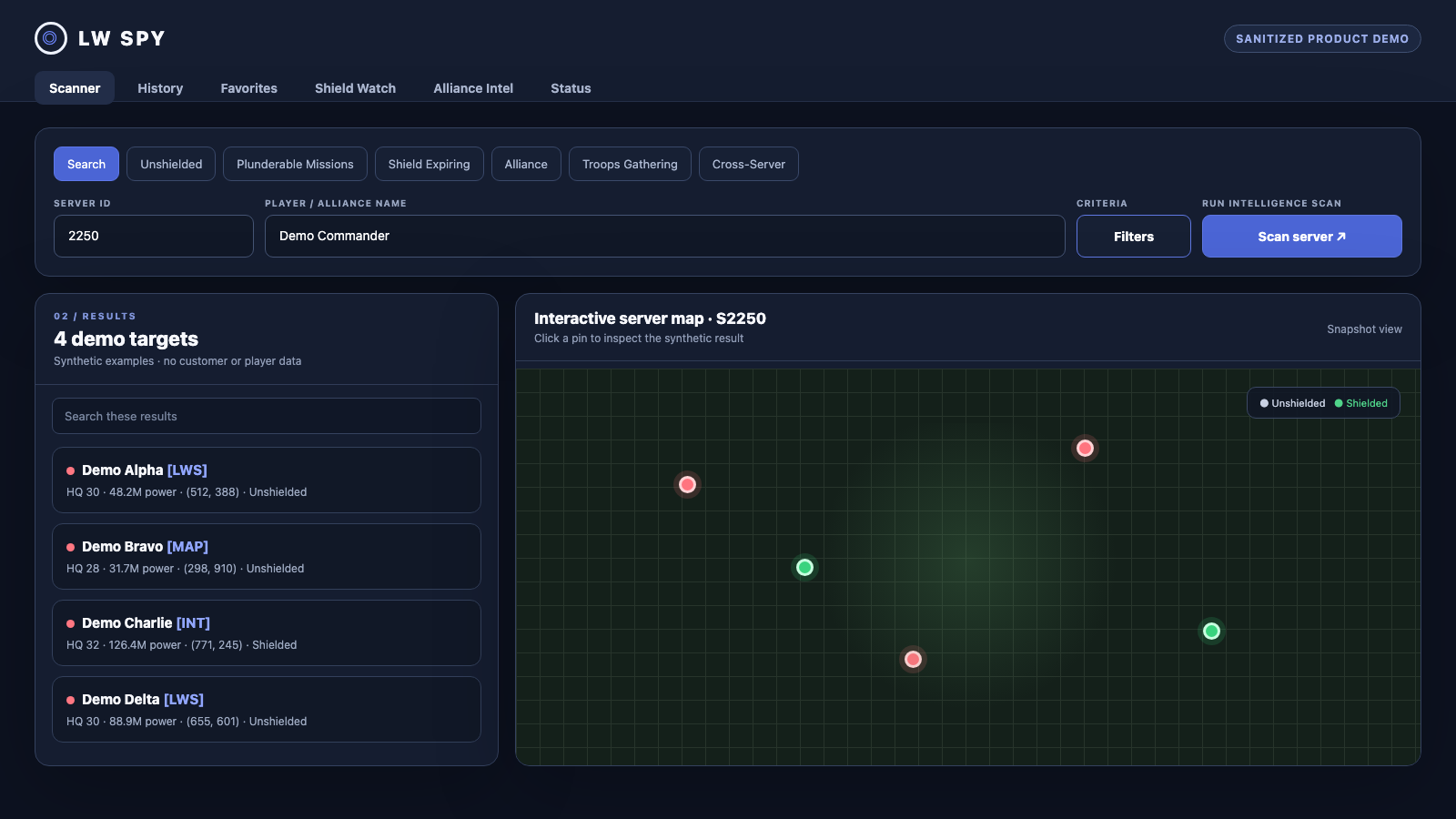The image size is (1456, 819).
Task: Click the Scan server button
Action: (x=1302, y=236)
